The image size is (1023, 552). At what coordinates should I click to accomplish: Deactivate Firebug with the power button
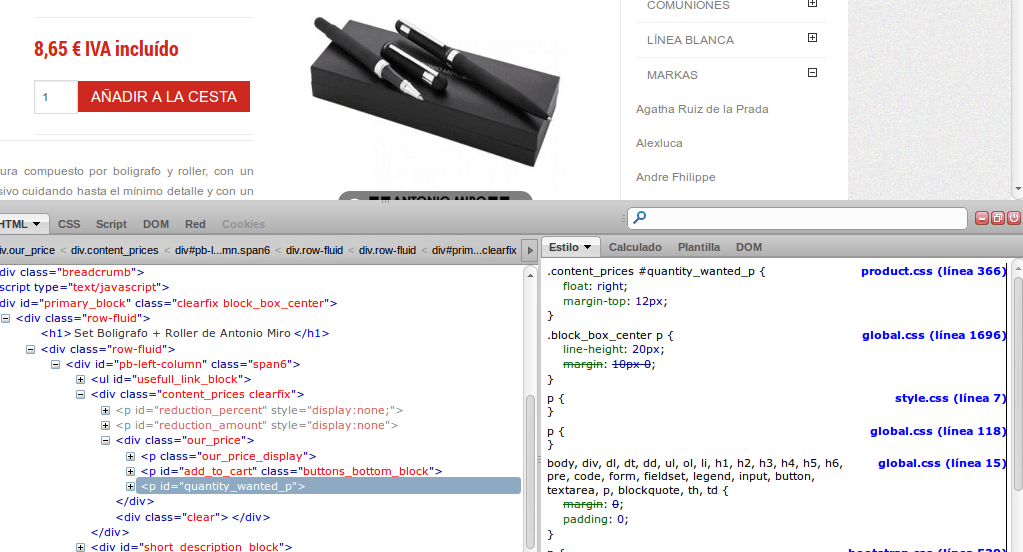coord(1013,218)
